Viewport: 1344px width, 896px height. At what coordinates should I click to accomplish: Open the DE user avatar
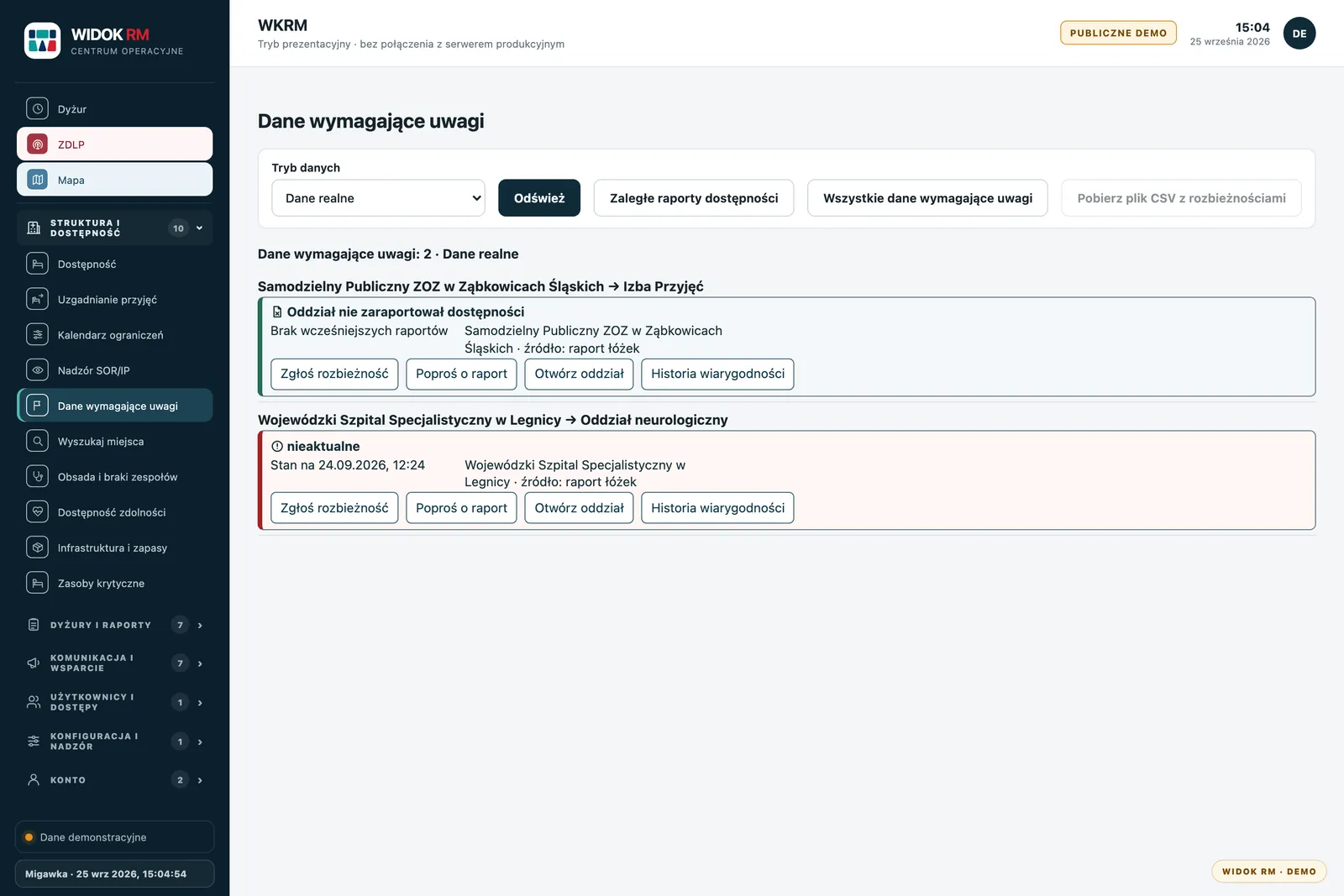(1299, 34)
